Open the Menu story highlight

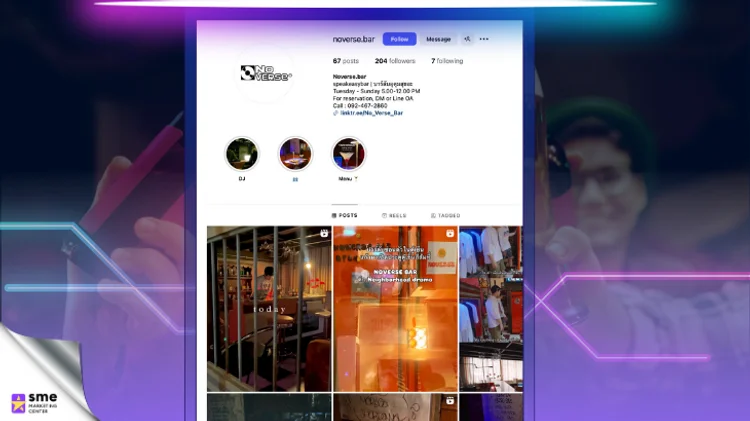point(349,154)
